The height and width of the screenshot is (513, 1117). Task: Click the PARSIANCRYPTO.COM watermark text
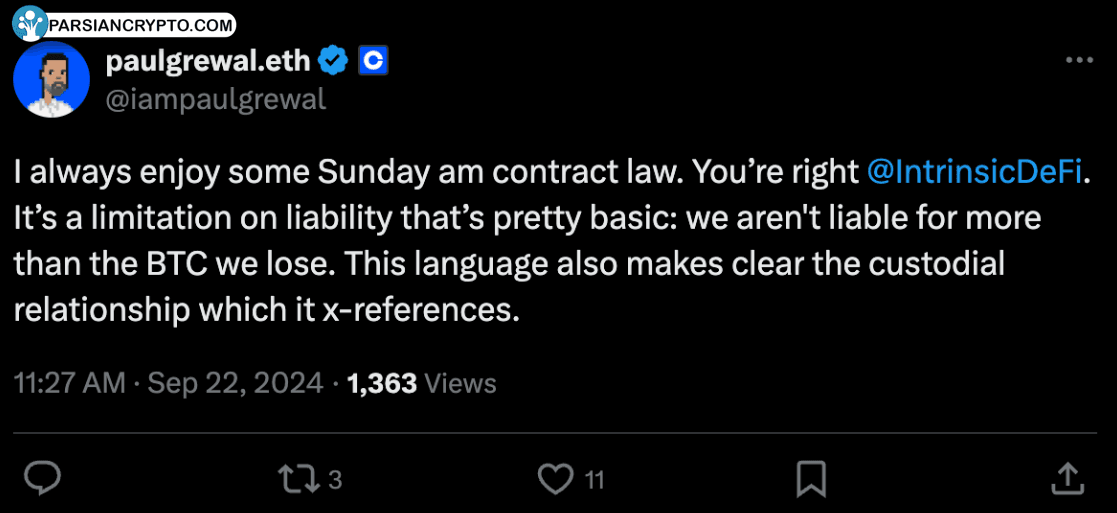coord(140,24)
